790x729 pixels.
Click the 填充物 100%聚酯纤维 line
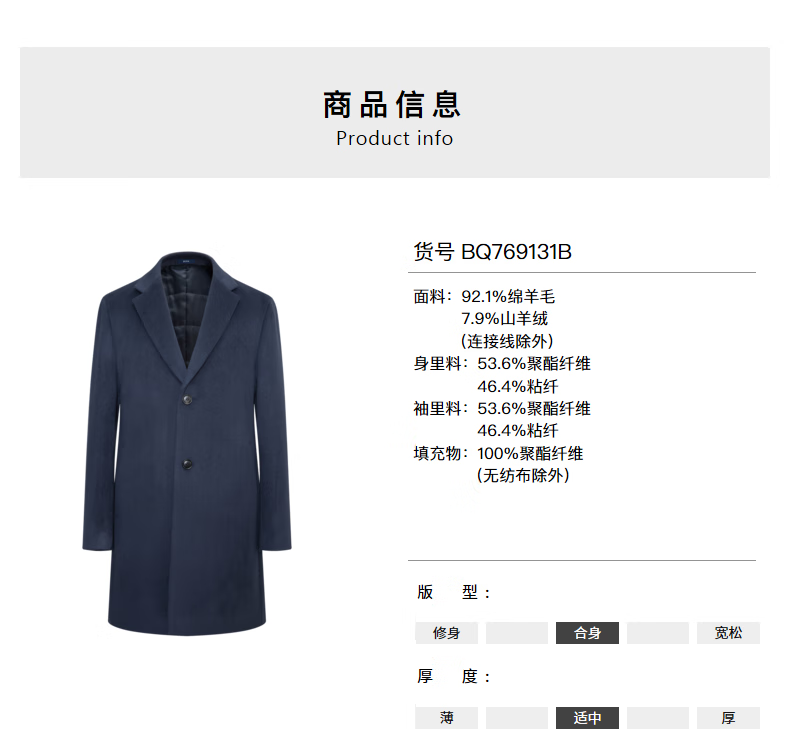498,453
